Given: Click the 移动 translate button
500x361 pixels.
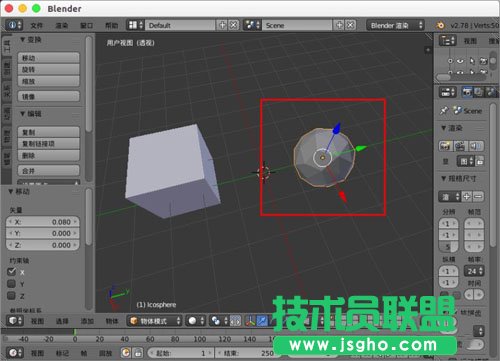Looking at the screenshot, I should pyautogui.click(x=49, y=58).
